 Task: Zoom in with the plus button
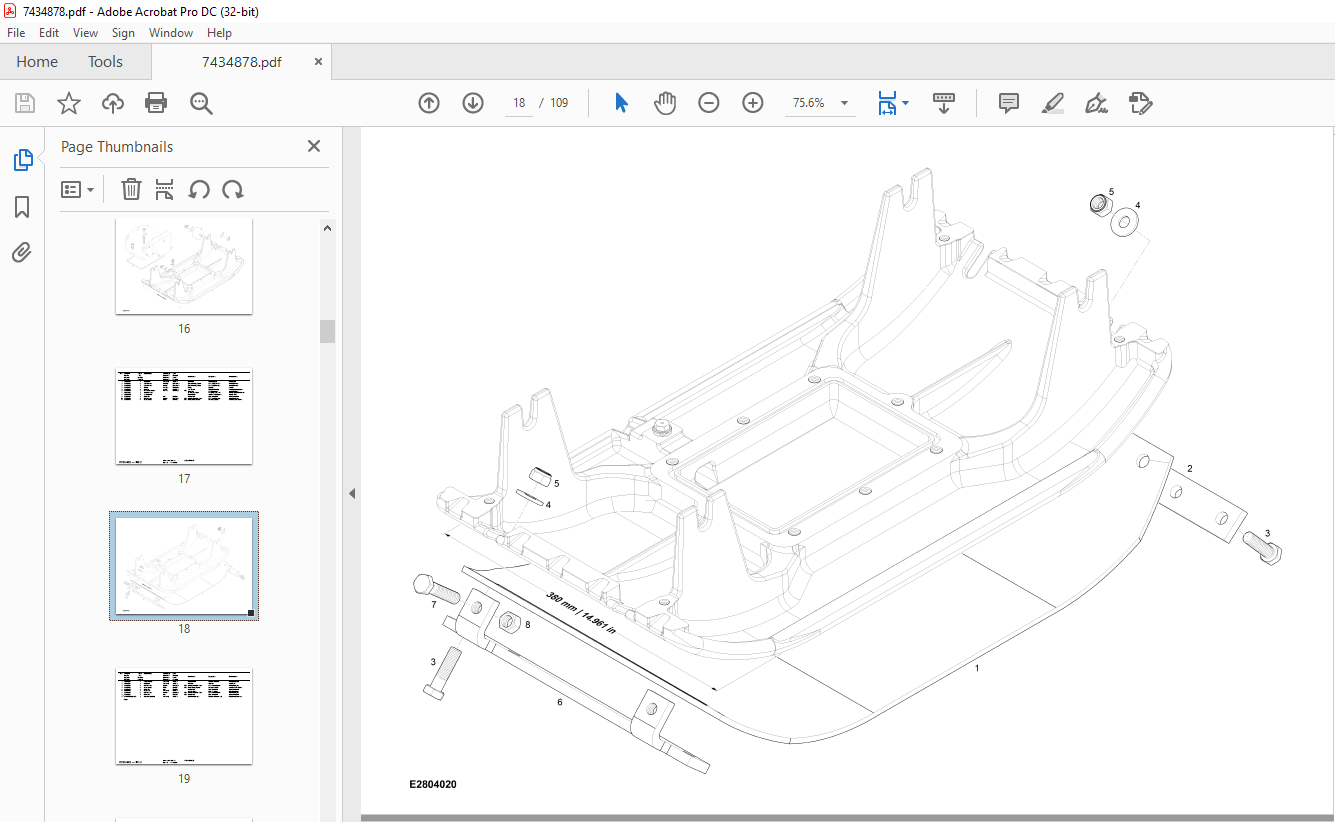click(753, 103)
